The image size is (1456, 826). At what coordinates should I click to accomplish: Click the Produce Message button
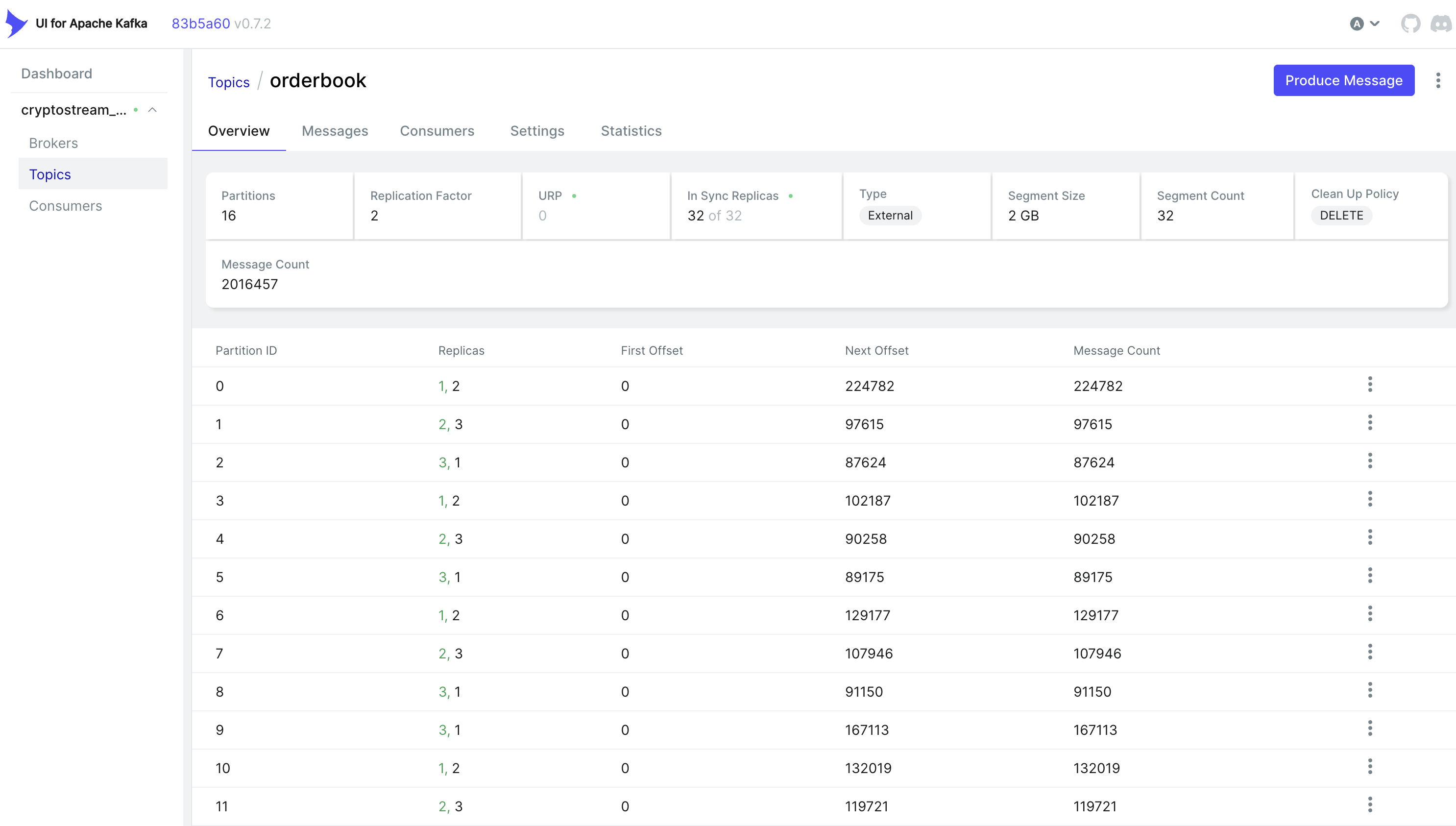1343,80
